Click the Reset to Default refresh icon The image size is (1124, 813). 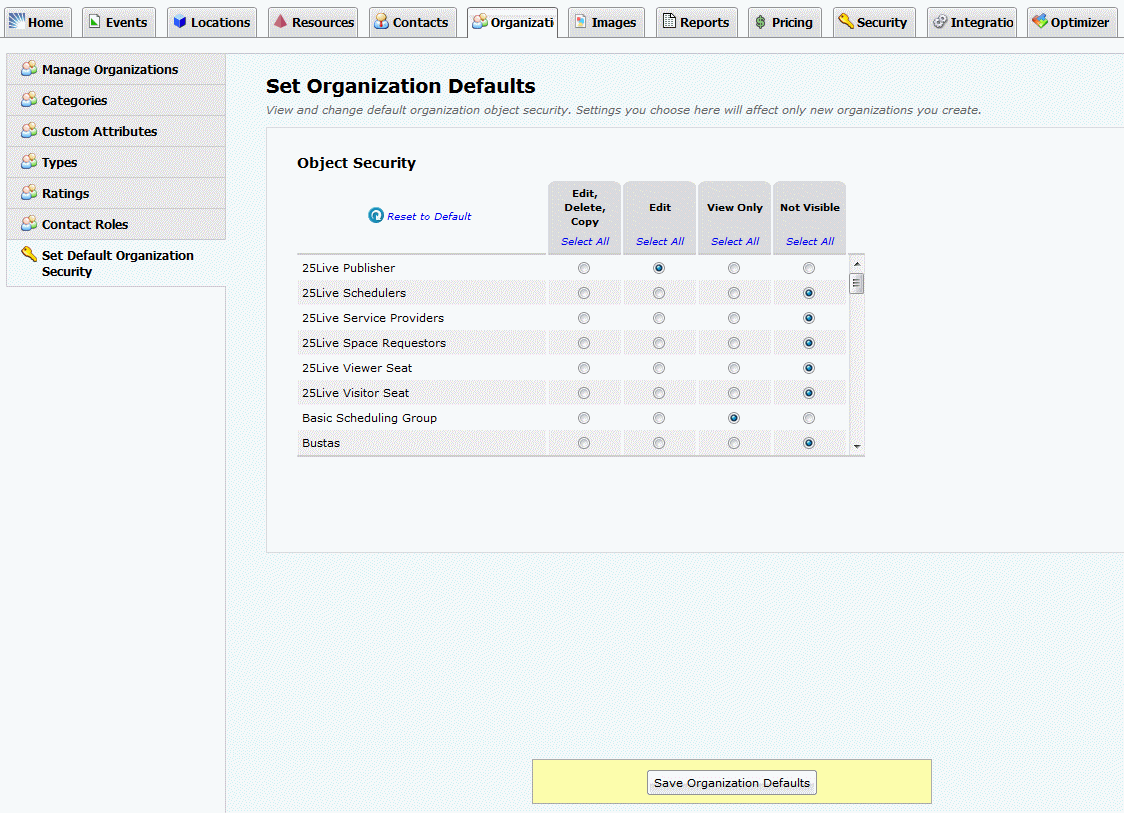376,215
